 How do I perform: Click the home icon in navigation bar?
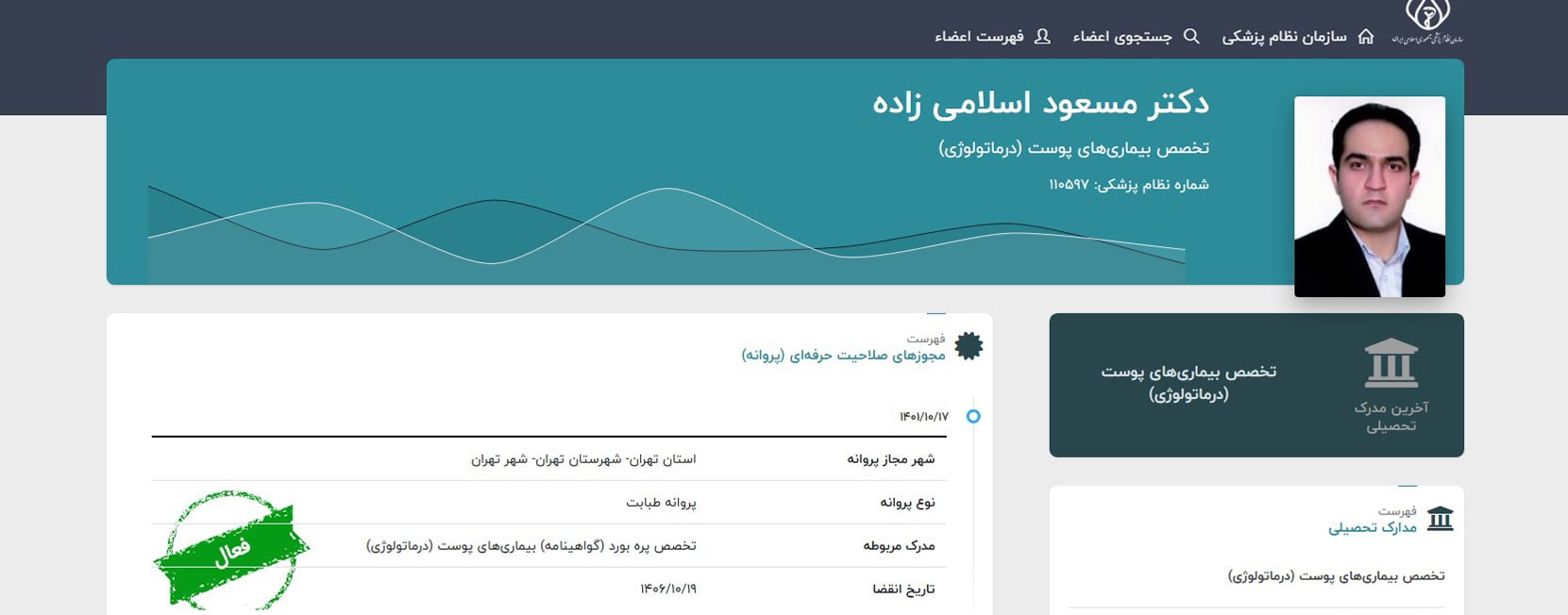[1365, 37]
